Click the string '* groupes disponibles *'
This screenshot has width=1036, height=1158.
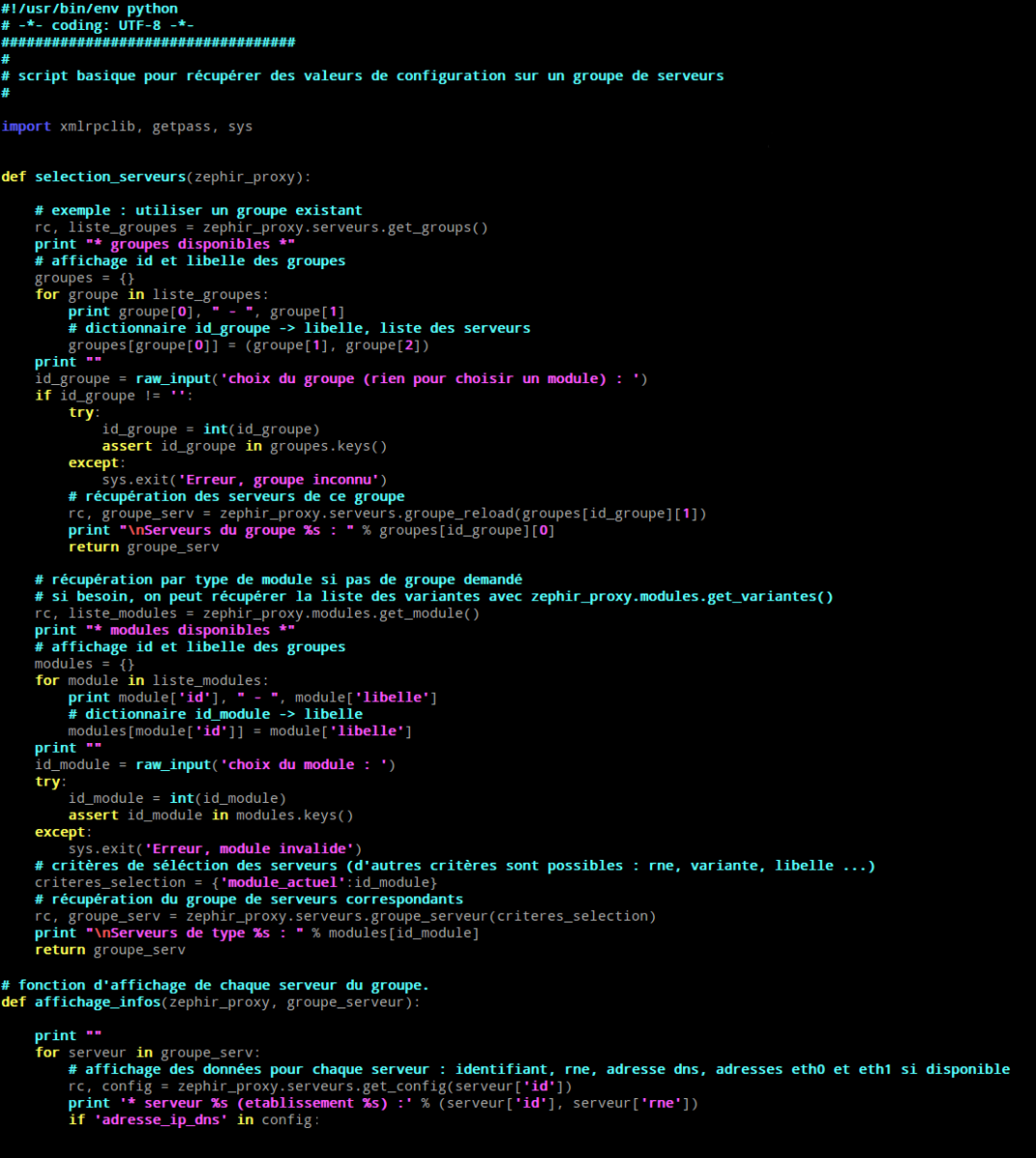pos(190,244)
